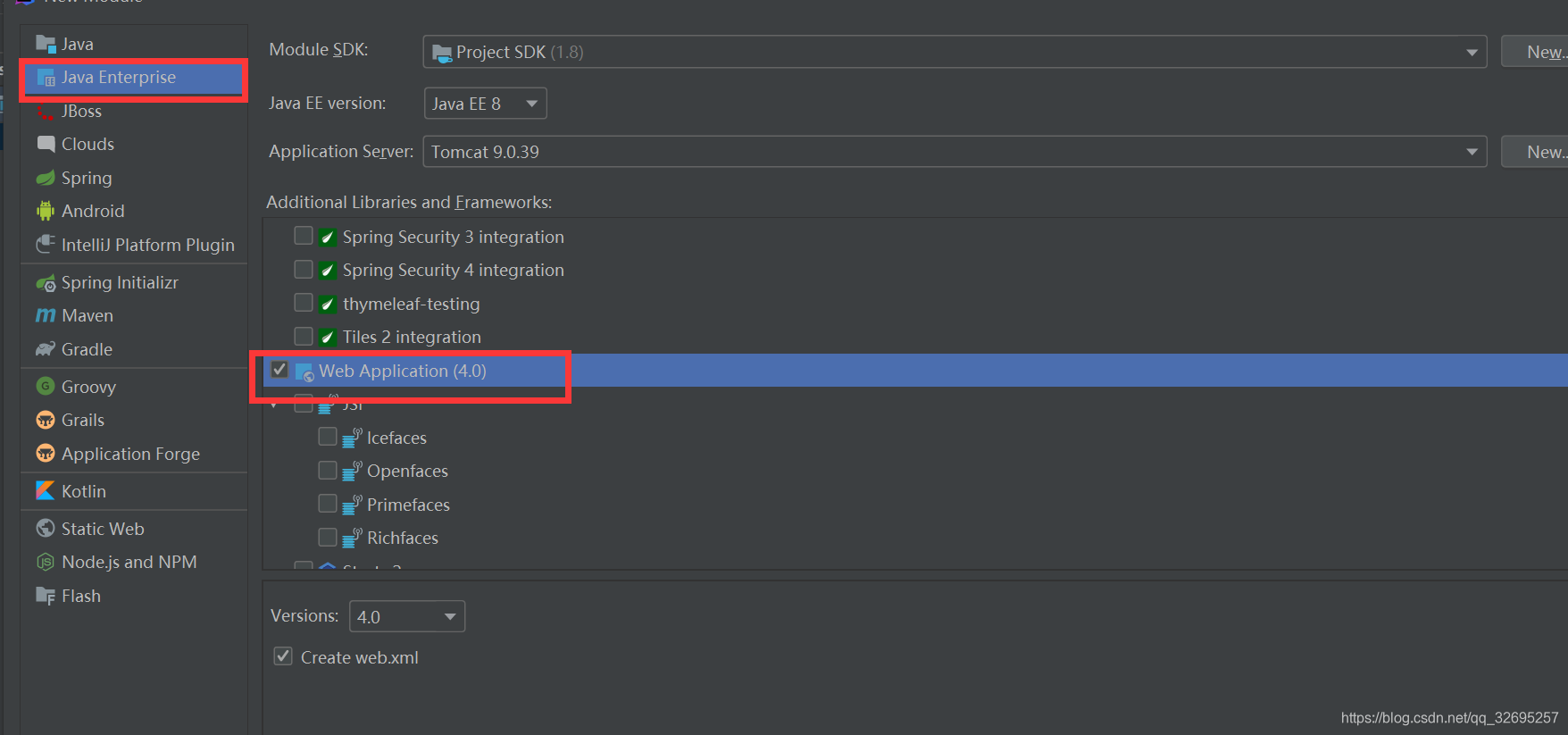Select the Kotlin logo icon
1568x735 pixels.
(x=46, y=490)
